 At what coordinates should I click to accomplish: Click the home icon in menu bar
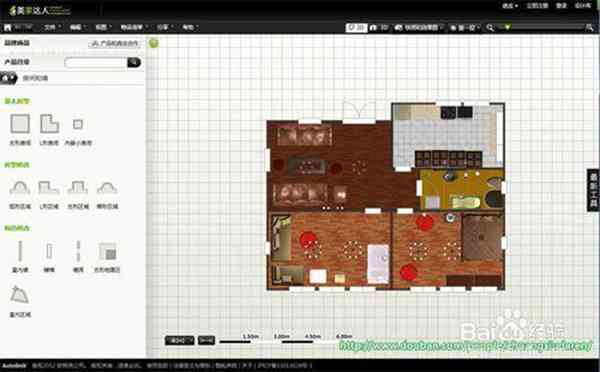click(7, 28)
